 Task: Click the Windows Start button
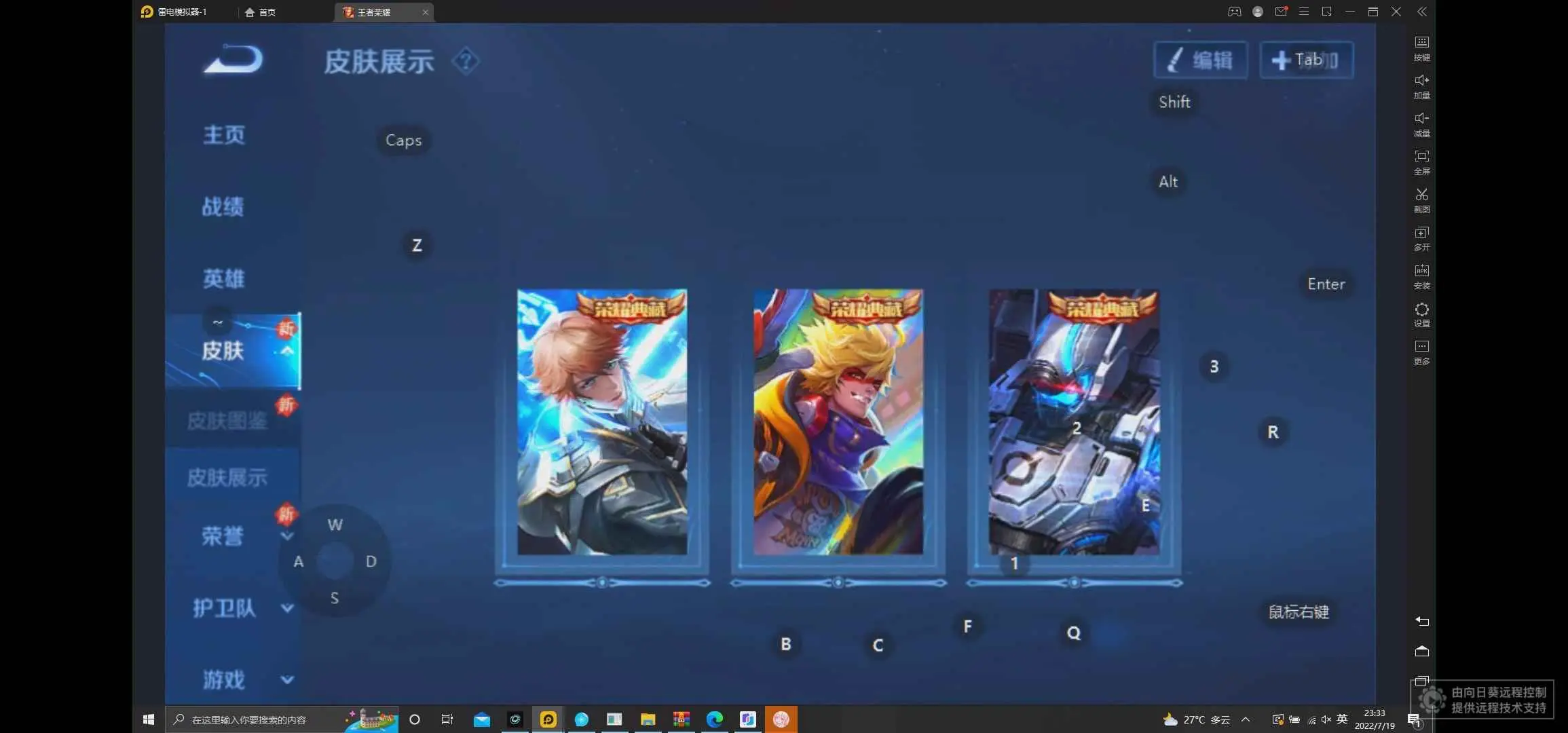pos(149,719)
